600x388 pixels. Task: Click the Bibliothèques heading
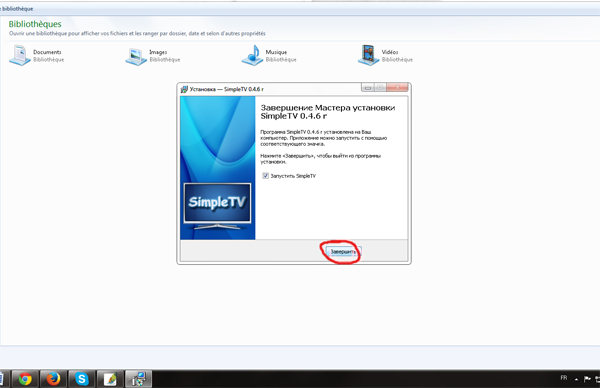click(x=35, y=24)
